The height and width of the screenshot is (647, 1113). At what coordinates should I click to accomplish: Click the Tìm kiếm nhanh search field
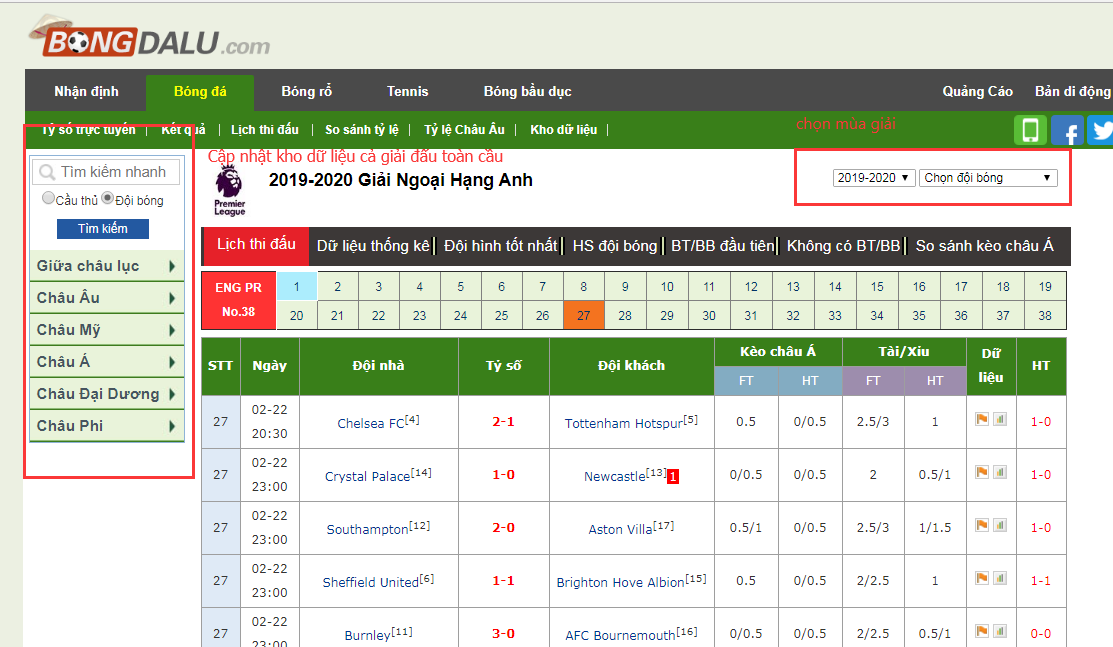click(106, 172)
